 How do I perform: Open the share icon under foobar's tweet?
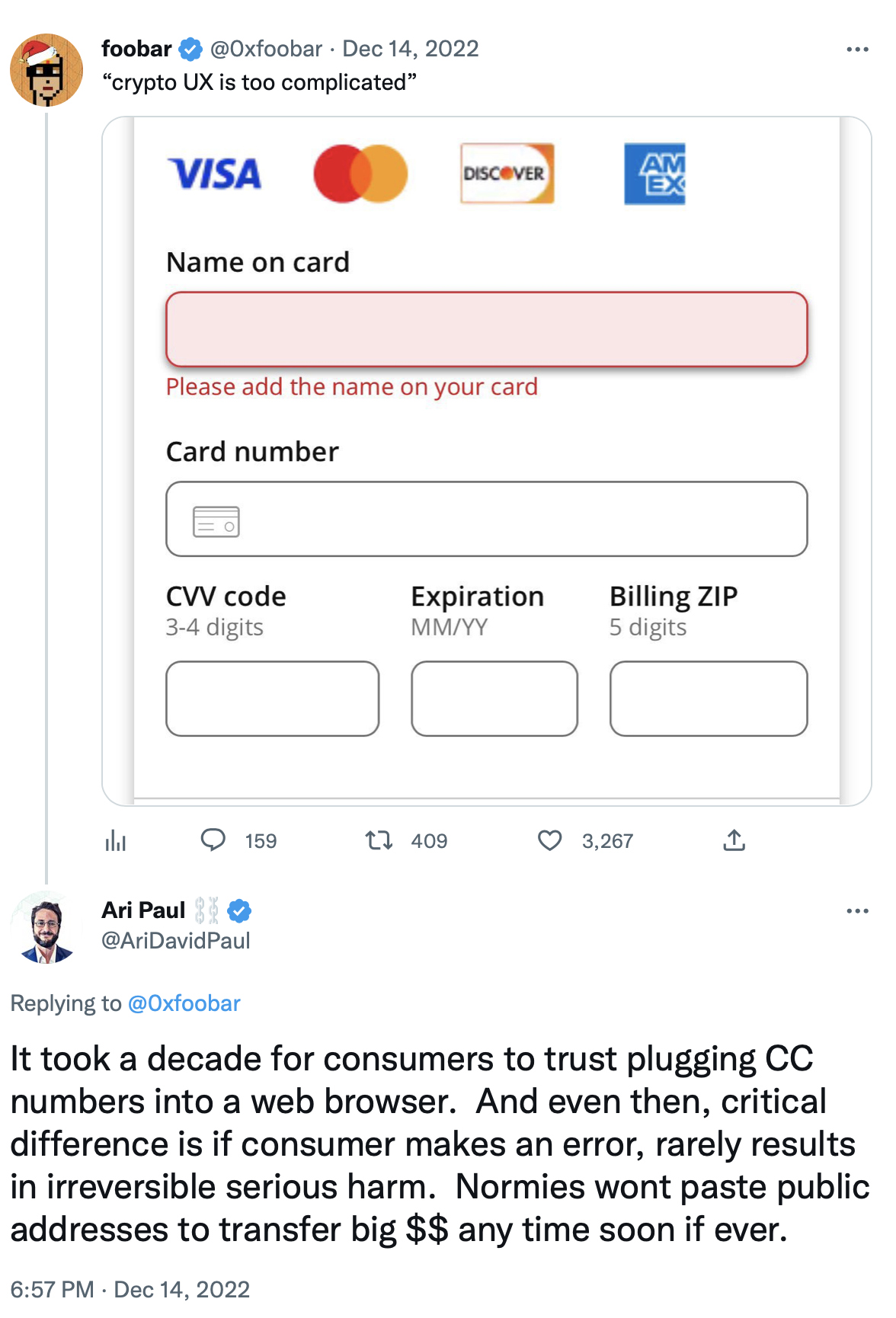(x=734, y=840)
